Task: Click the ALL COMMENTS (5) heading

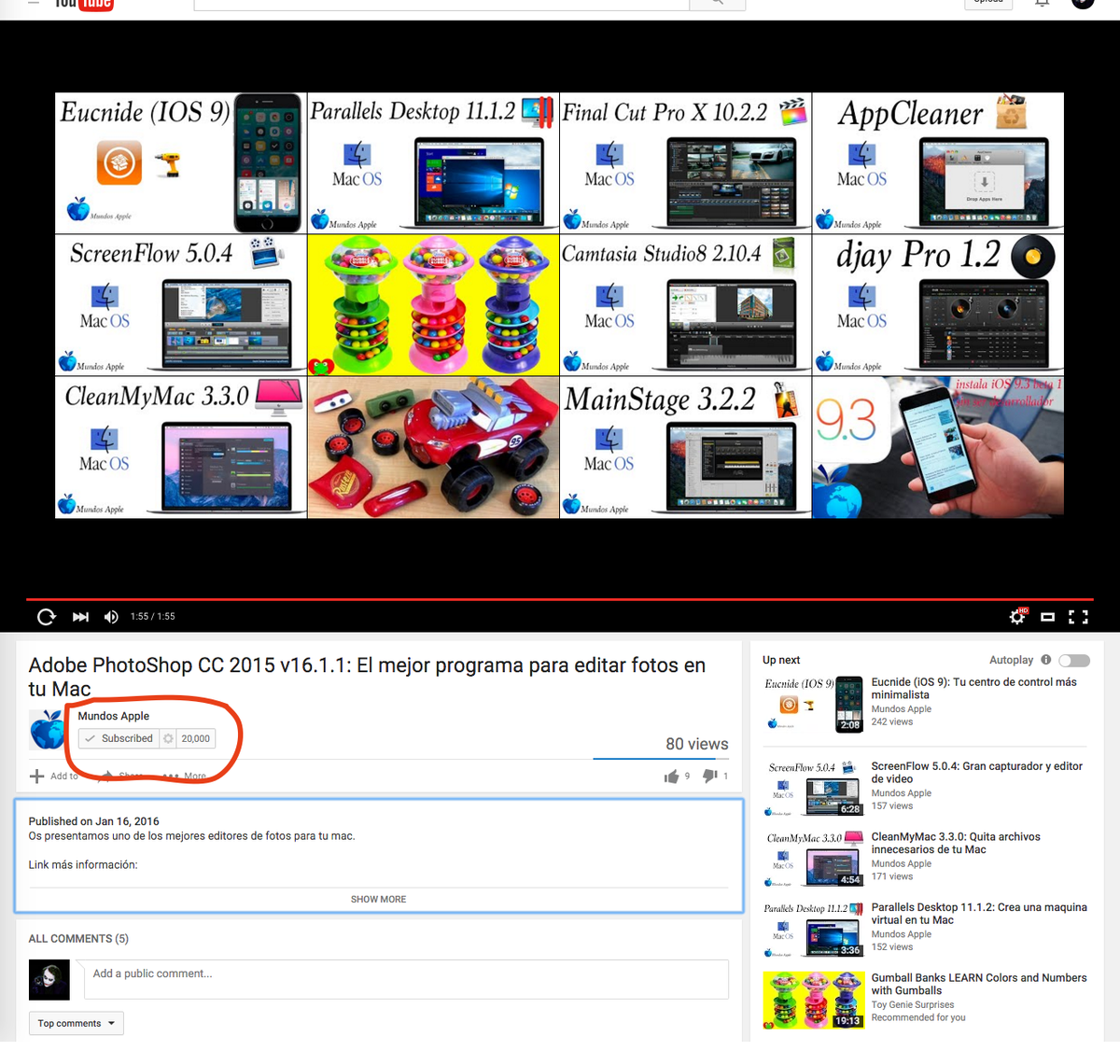Action: pyautogui.click(x=78, y=939)
